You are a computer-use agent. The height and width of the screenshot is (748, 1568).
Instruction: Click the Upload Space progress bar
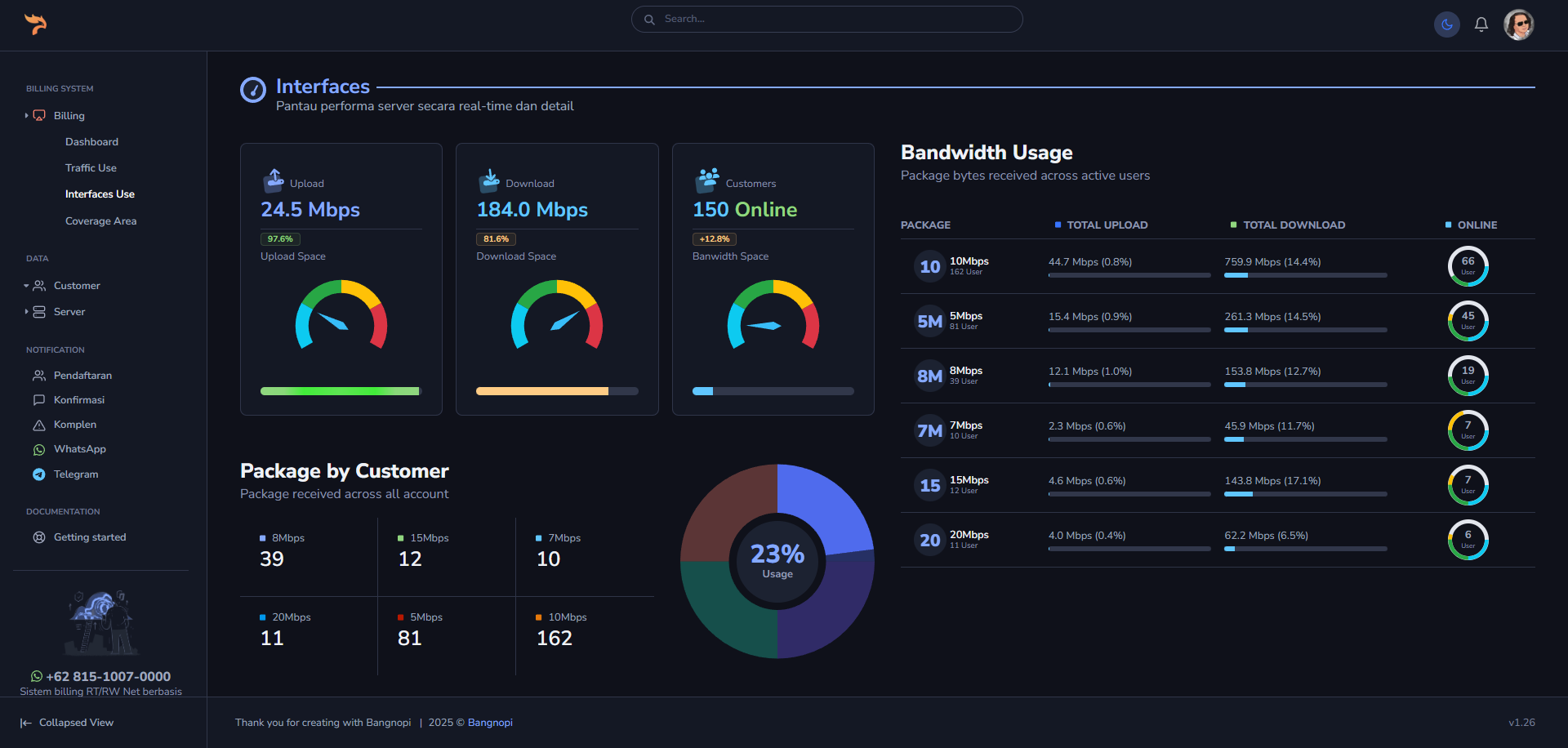click(x=341, y=391)
